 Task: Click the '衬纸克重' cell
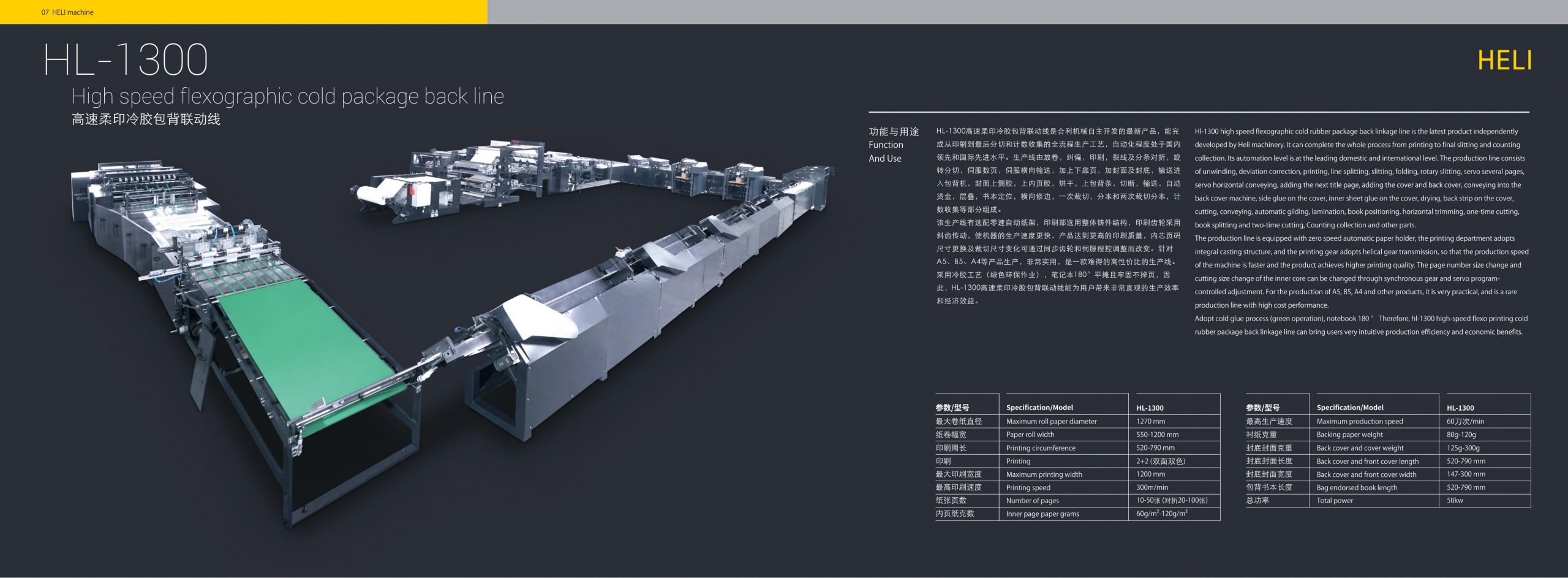[1261, 435]
